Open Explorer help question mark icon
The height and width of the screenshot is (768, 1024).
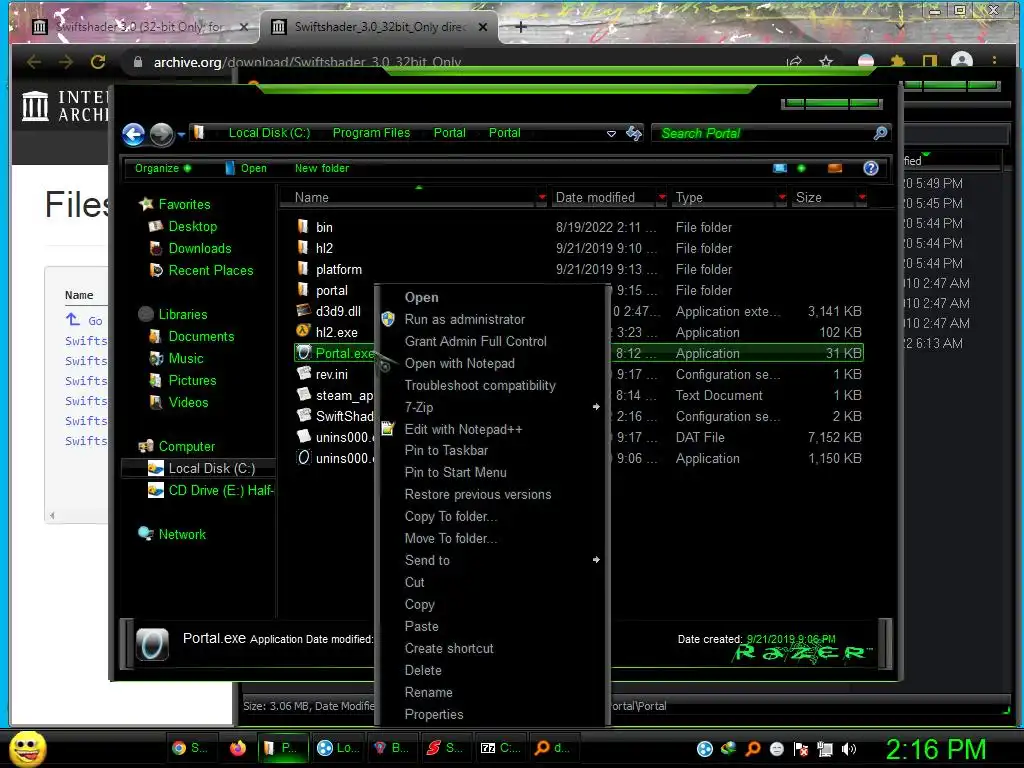pyautogui.click(x=871, y=168)
